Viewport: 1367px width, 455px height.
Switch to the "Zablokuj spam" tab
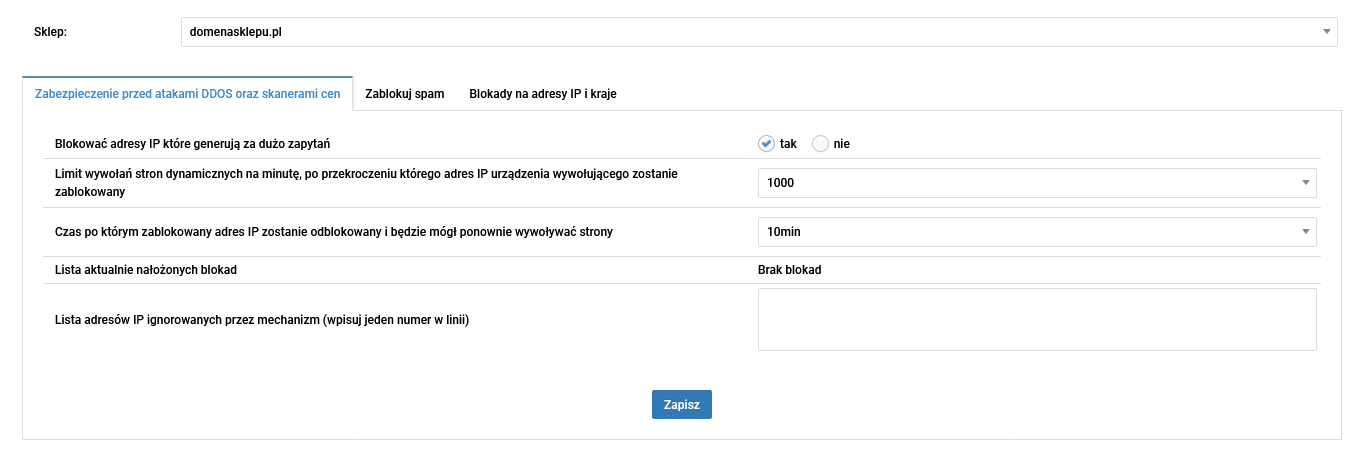click(x=405, y=94)
